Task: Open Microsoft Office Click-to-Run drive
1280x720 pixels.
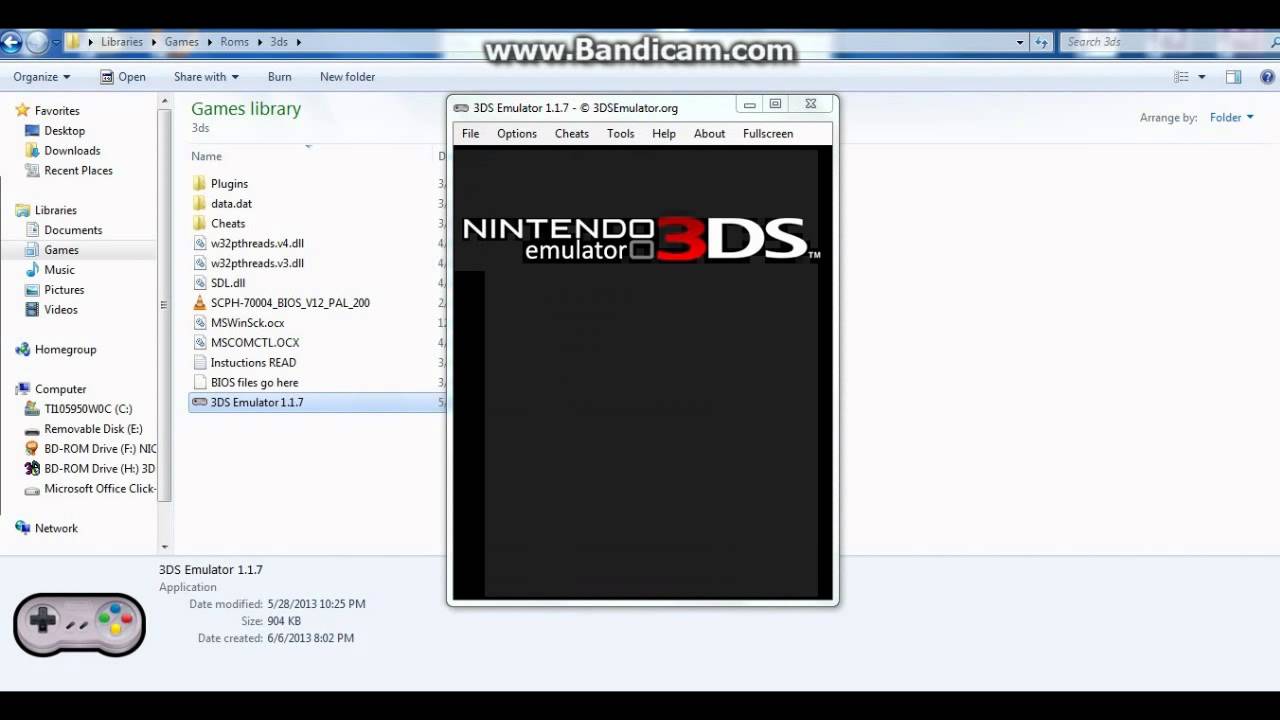Action: (x=100, y=489)
